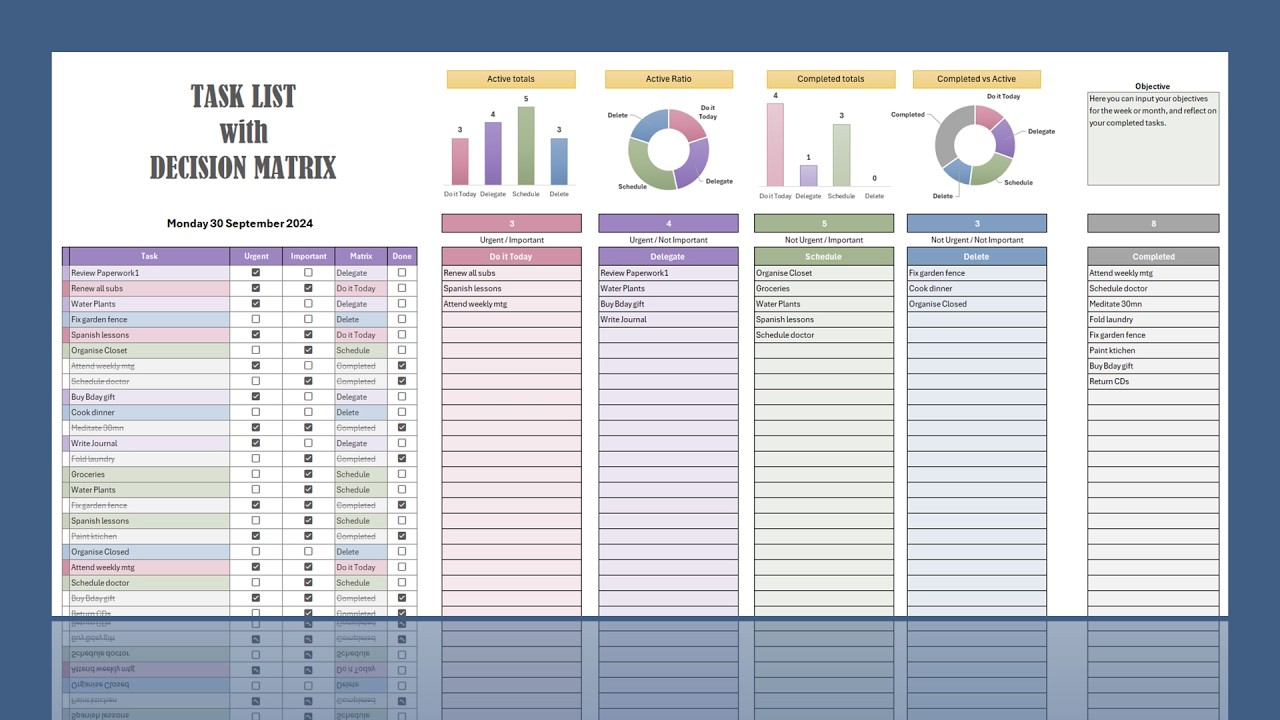Click the Urgent / Important label above Do it Today

pyautogui.click(x=512, y=240)
